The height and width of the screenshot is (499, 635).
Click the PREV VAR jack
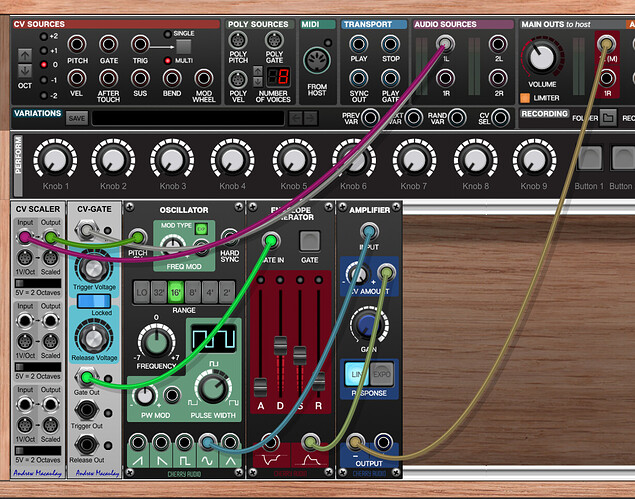[370, 118]
